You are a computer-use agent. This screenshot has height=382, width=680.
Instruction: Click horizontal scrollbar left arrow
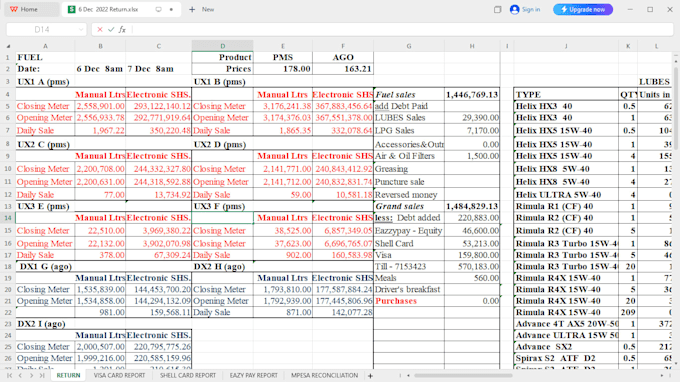(x=408, y=375)
